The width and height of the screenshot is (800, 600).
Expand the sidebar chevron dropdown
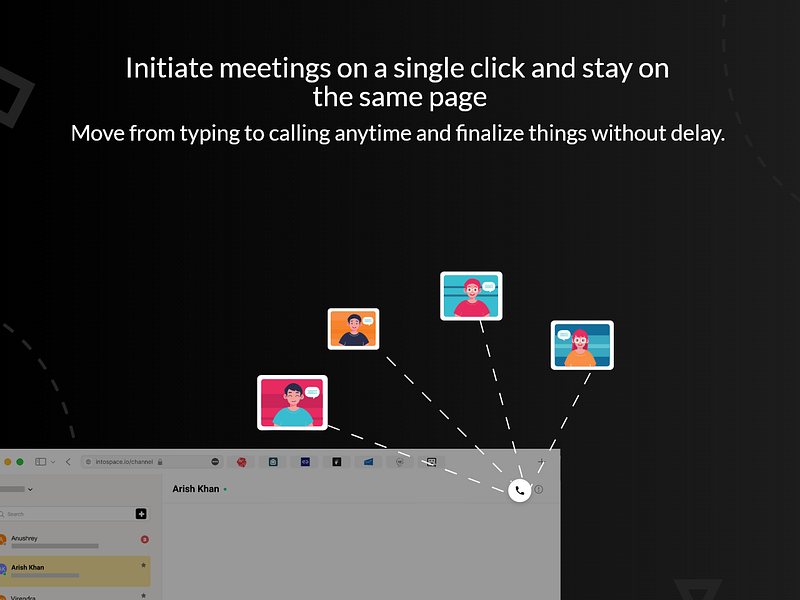click(x=53, y=462)
